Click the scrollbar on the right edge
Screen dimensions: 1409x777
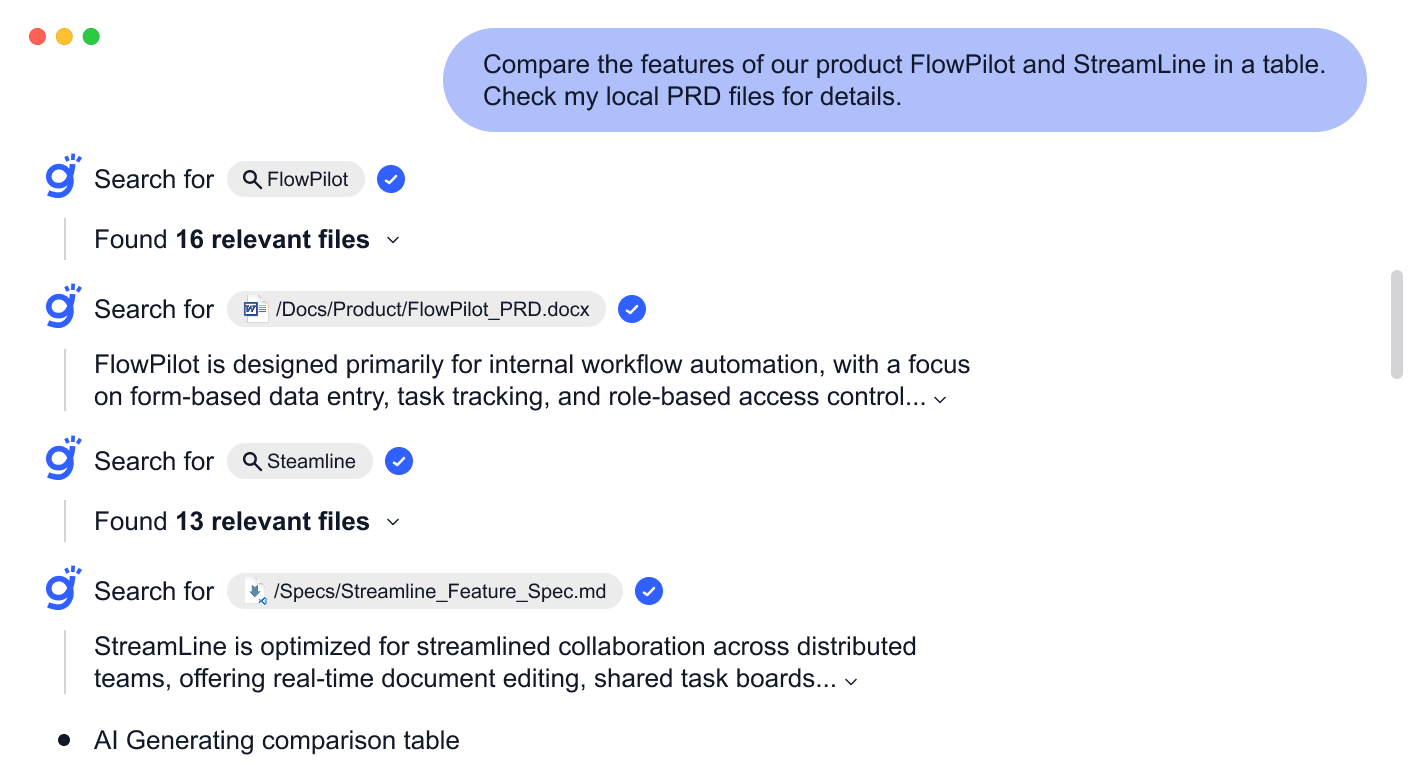[1398, 320]
